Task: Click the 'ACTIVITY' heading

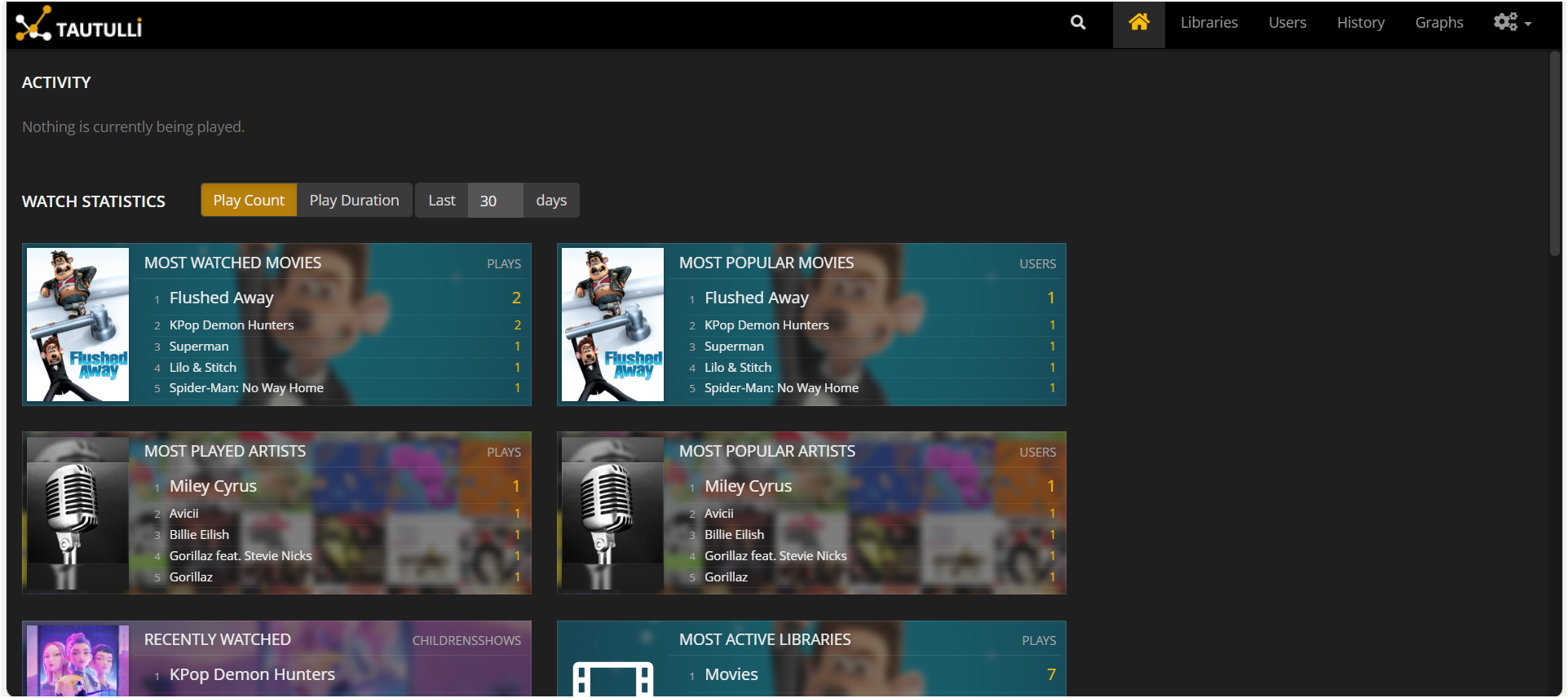Action: click(56, 82)
